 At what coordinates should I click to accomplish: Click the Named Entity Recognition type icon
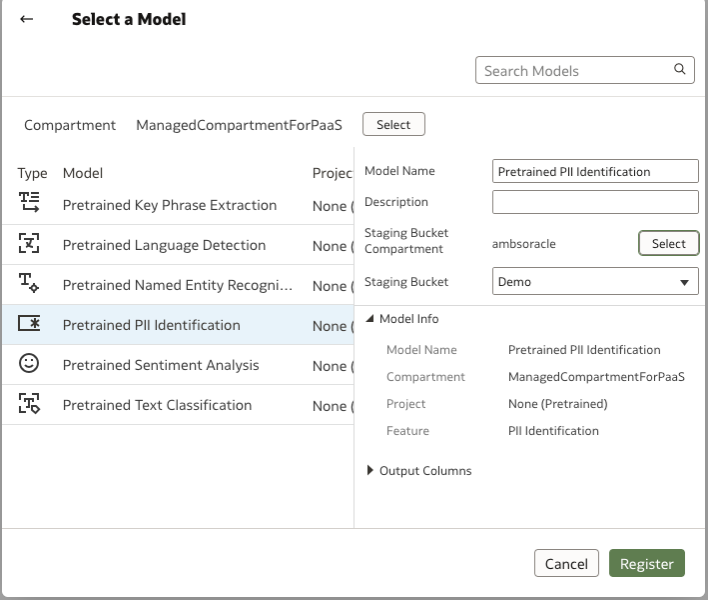point(30,284)
